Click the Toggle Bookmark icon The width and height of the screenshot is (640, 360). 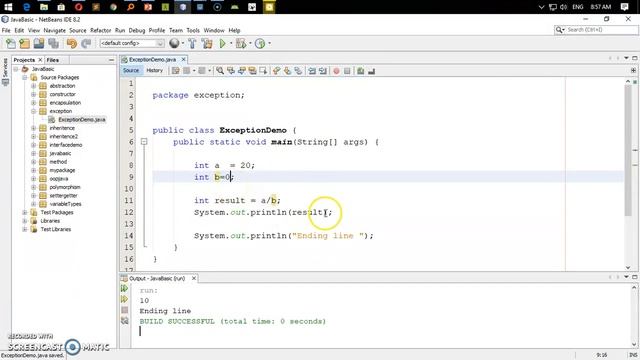pyautogui.click(x=298, y=71)
